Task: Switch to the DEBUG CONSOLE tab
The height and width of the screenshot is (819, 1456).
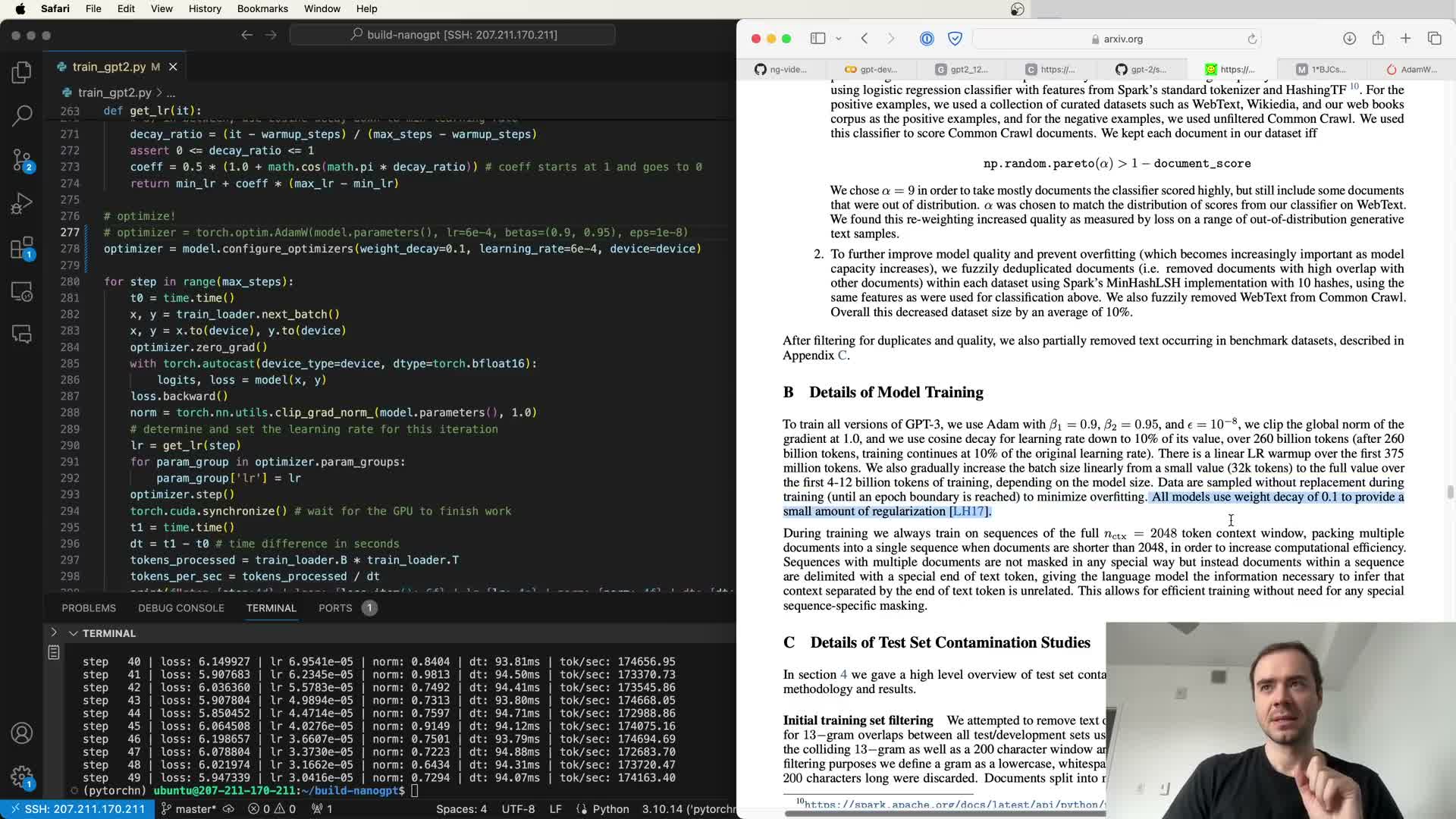Action: [x=180, y=608]
